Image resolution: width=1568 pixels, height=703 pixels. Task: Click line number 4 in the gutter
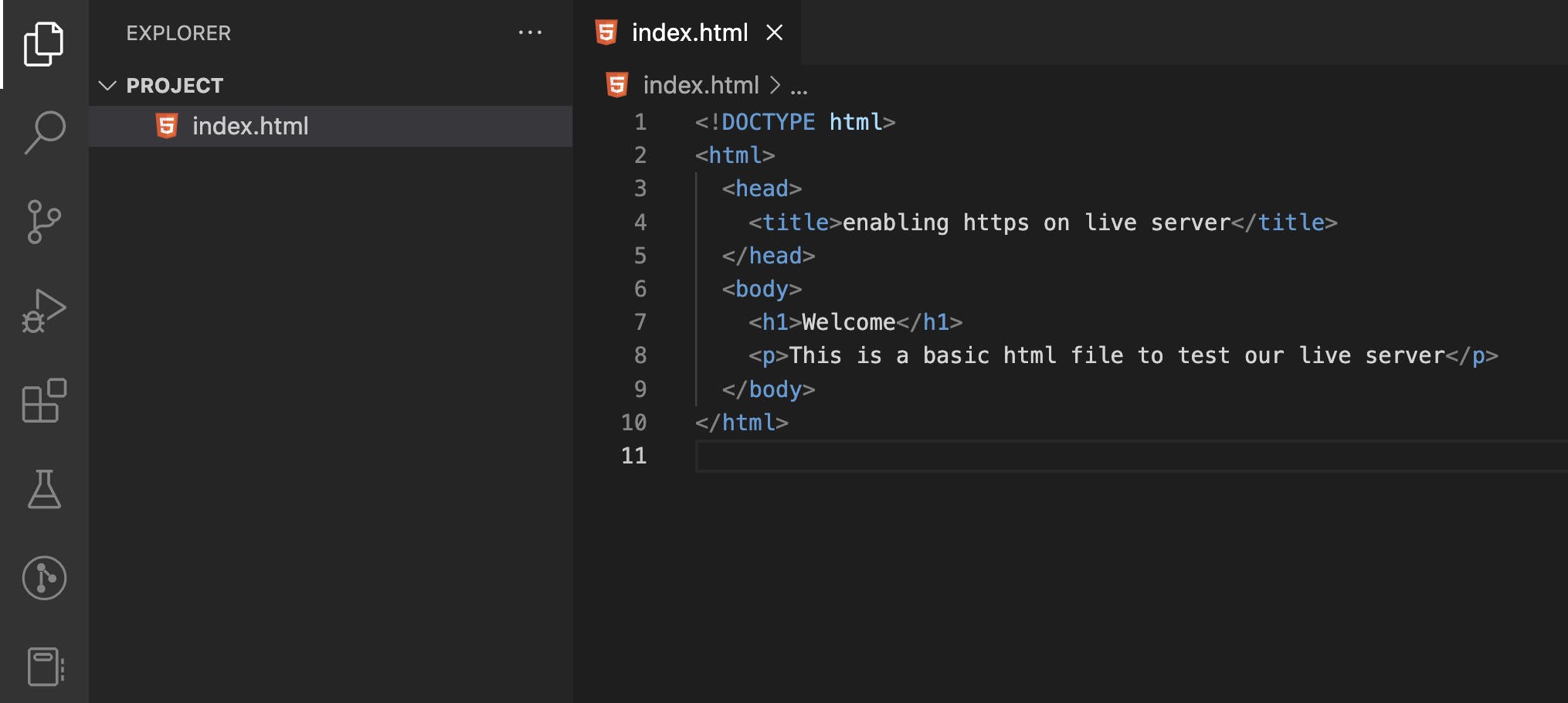pyautogui.click(x=640, y=222)
